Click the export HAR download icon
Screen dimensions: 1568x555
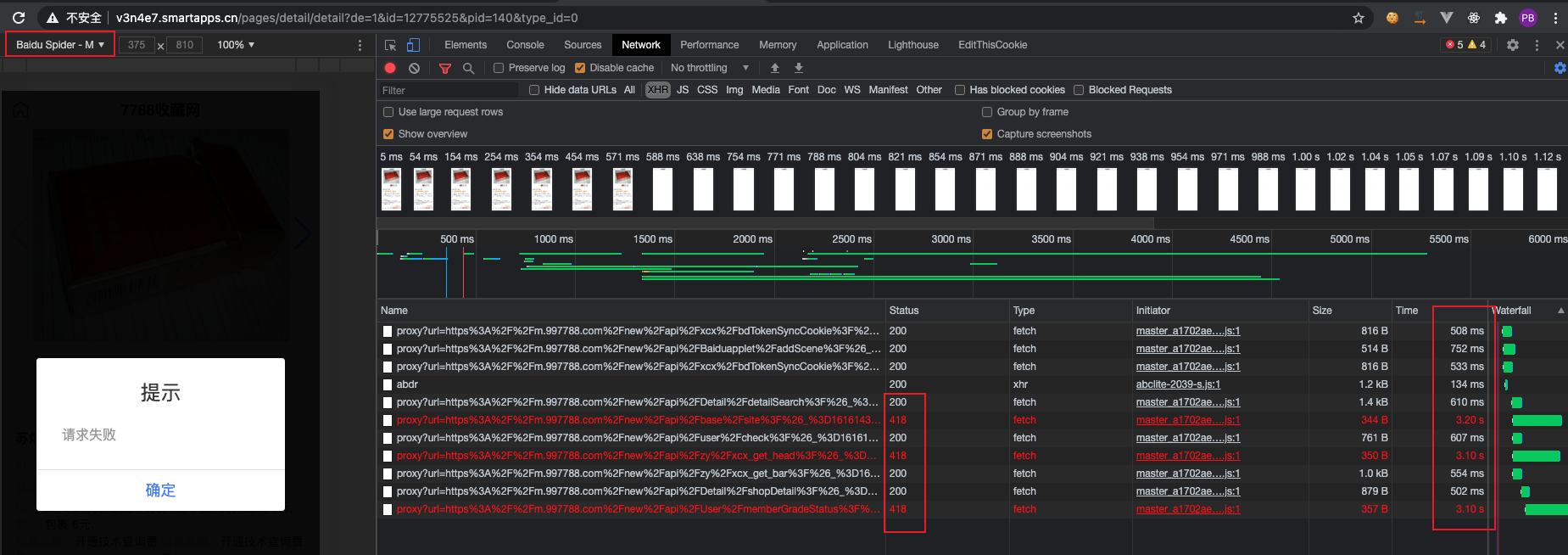point(798,68)
